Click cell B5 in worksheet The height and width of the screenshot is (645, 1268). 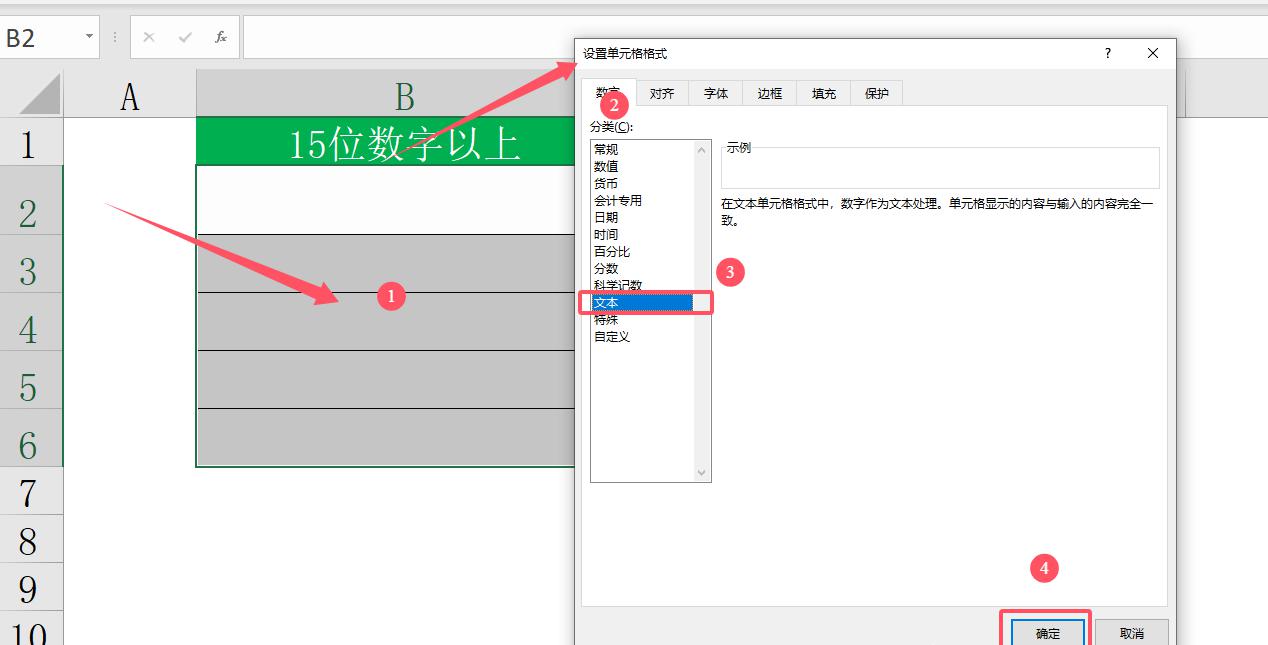[x=386, y=380]
